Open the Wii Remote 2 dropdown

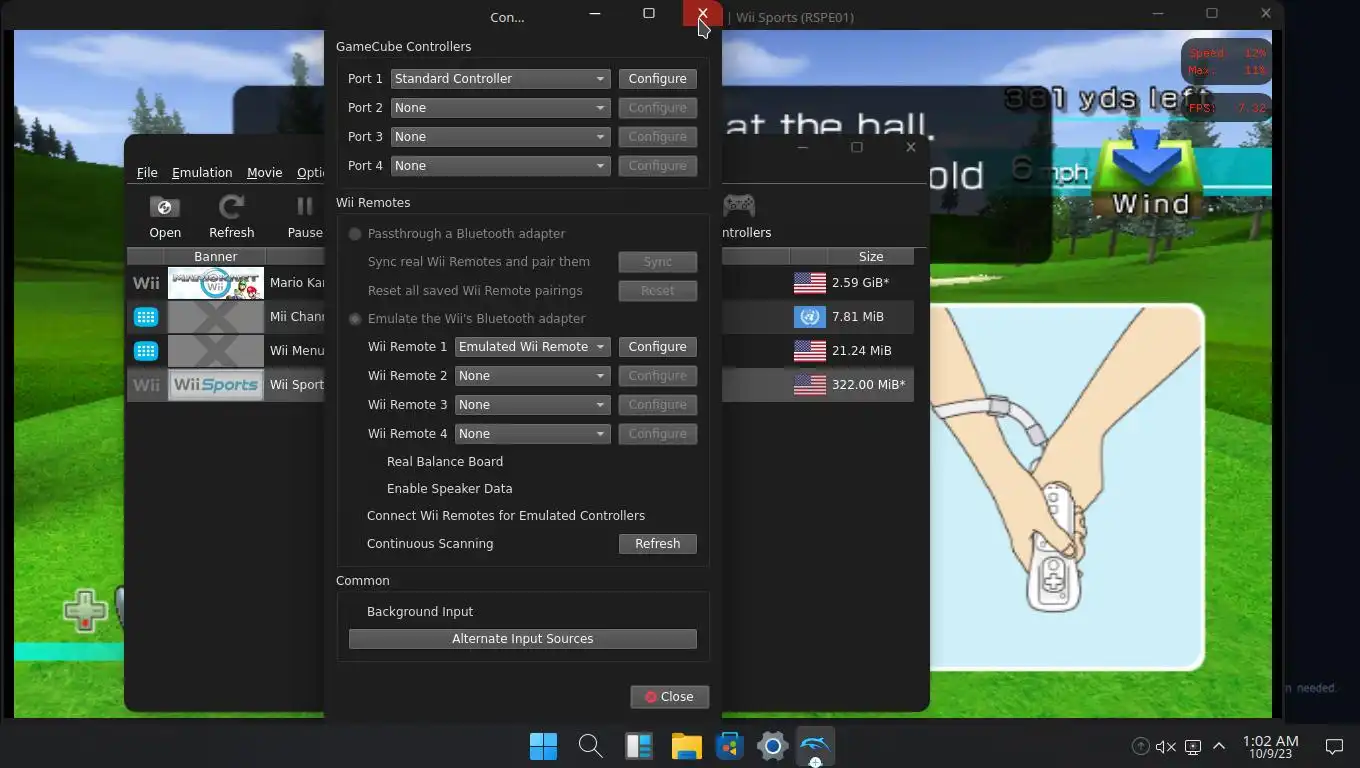tap(533, 376)
